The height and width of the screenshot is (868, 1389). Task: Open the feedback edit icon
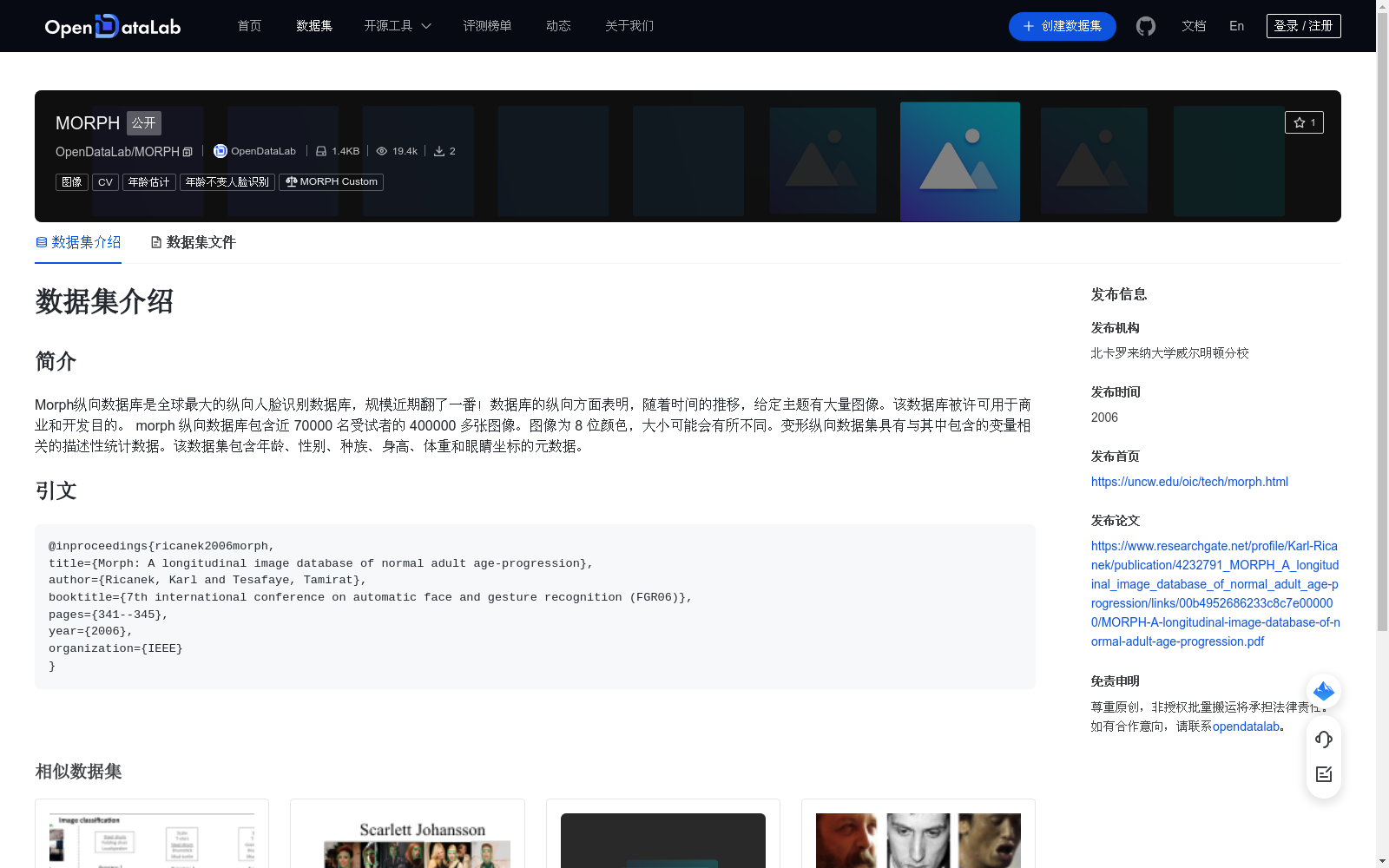coord(1324,774)
